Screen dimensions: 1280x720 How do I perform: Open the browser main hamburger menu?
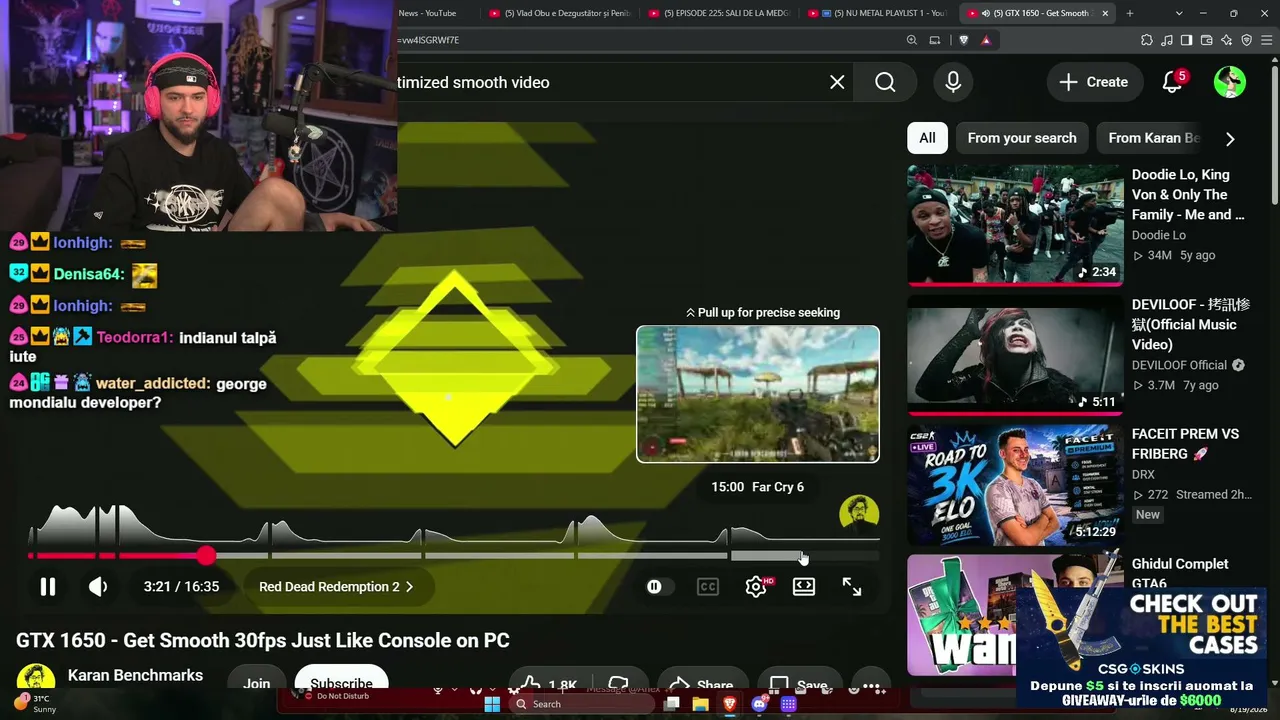coord(1267,40)
